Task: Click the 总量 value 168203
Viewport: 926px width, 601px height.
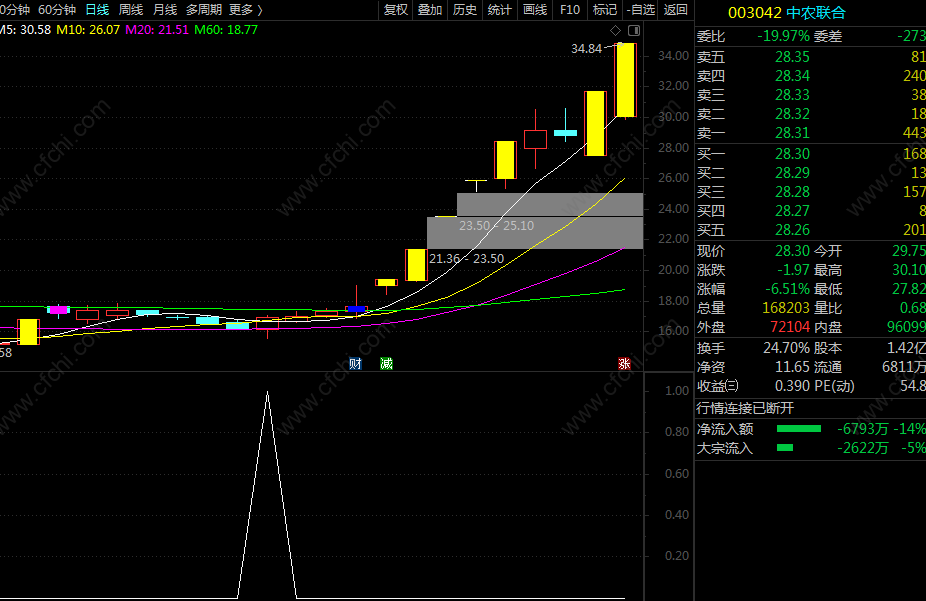Action: [x=786, y=308]
